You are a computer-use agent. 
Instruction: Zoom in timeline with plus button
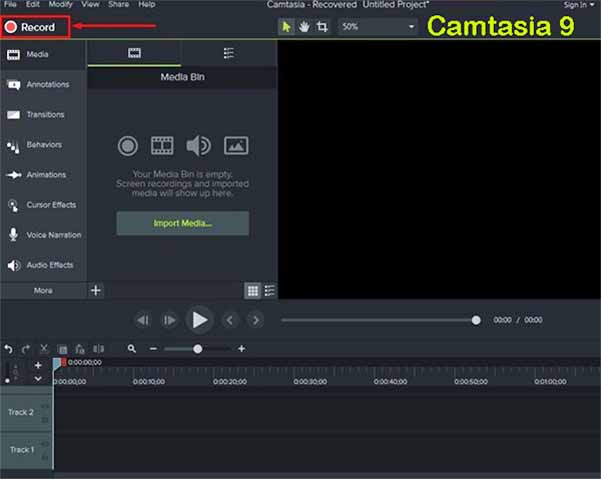tap(241, 349)
